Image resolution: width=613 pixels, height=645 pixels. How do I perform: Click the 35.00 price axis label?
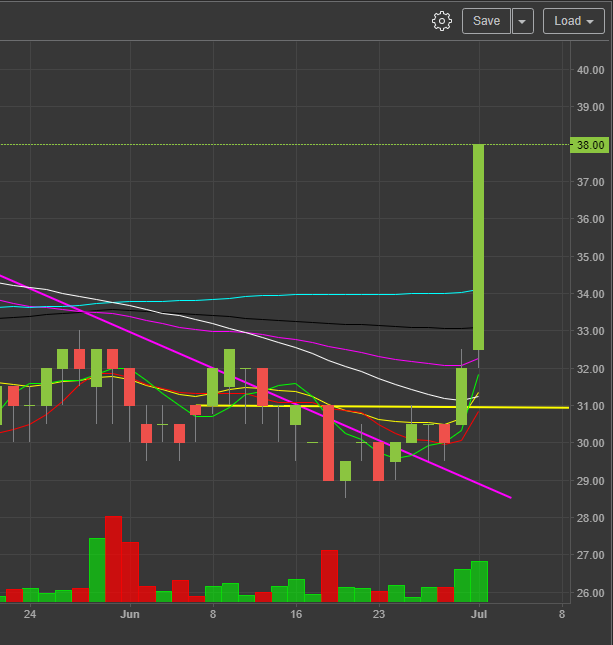(x=590, y=257)
